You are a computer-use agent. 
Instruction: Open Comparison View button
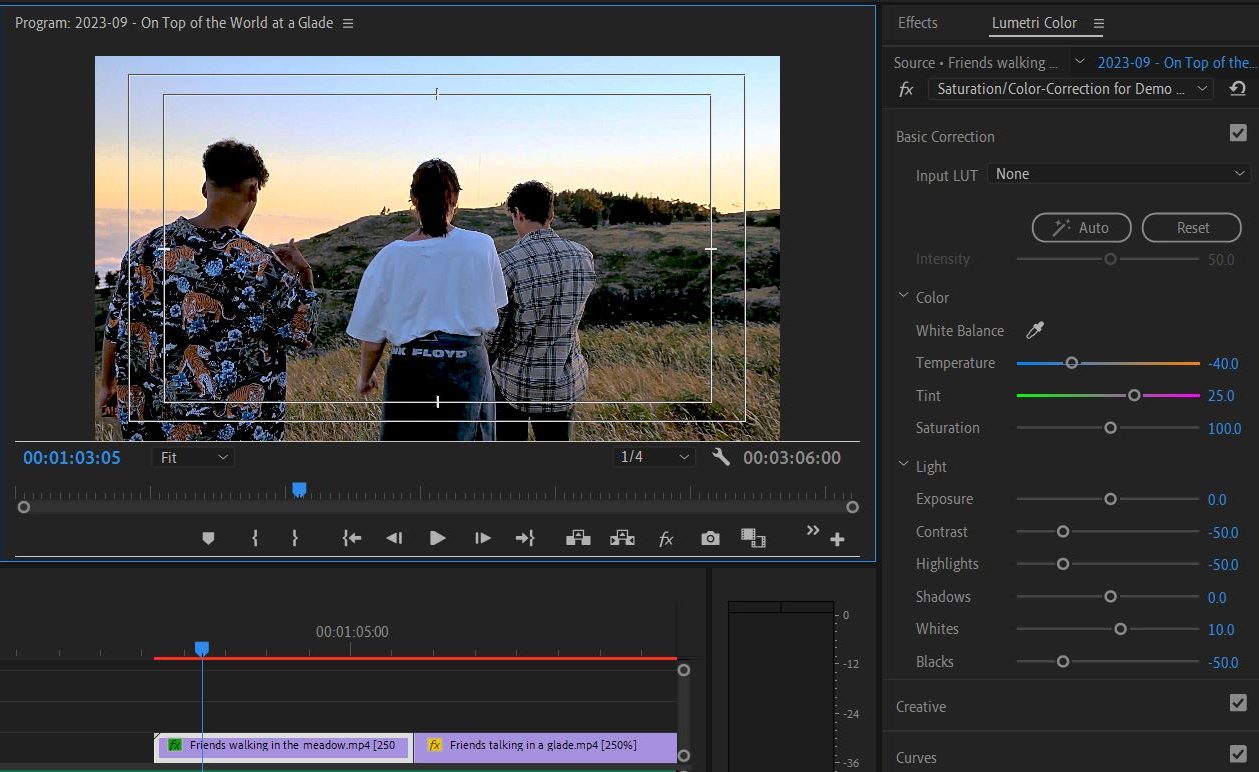click(x=753, y=538)
